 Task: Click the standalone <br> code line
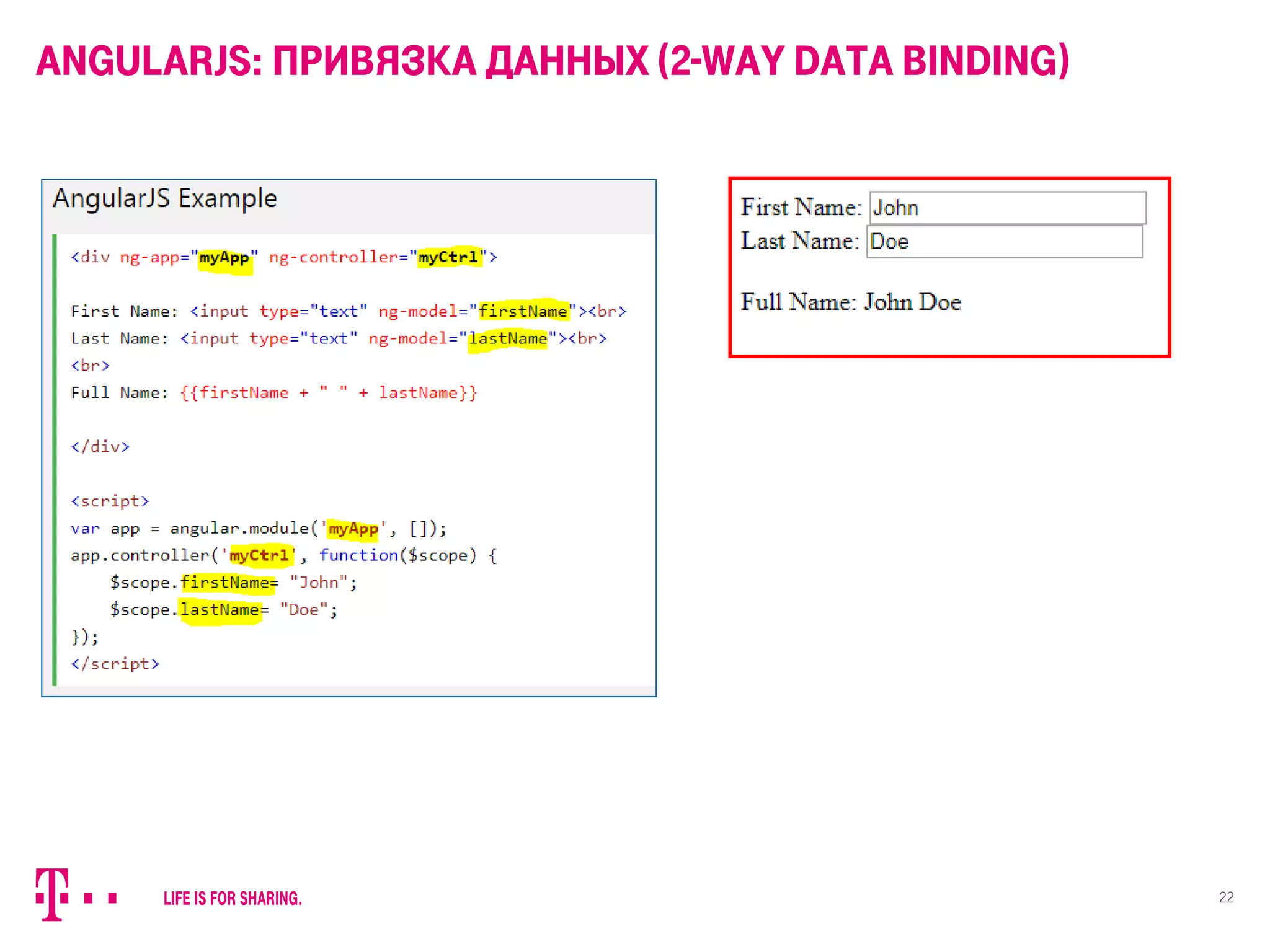pyautogui.click(x=90, y=366)
